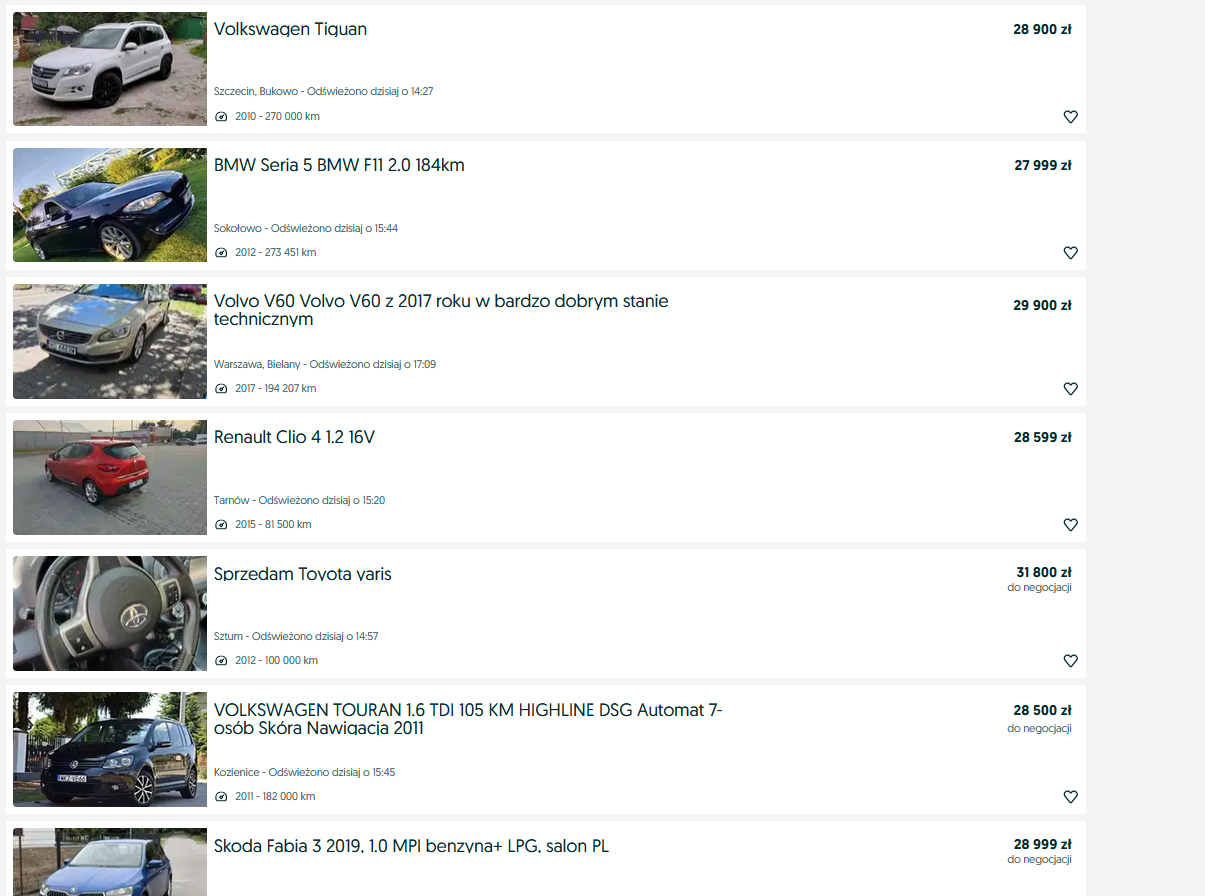Click text 2010 - 270 000 km

277,117
